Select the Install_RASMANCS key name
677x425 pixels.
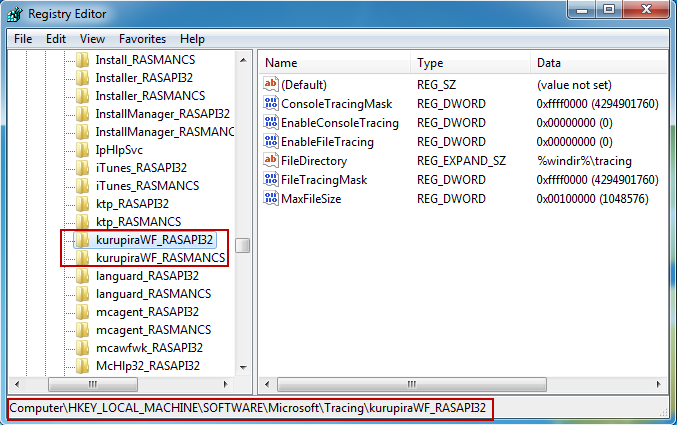[x=145, y=60]
